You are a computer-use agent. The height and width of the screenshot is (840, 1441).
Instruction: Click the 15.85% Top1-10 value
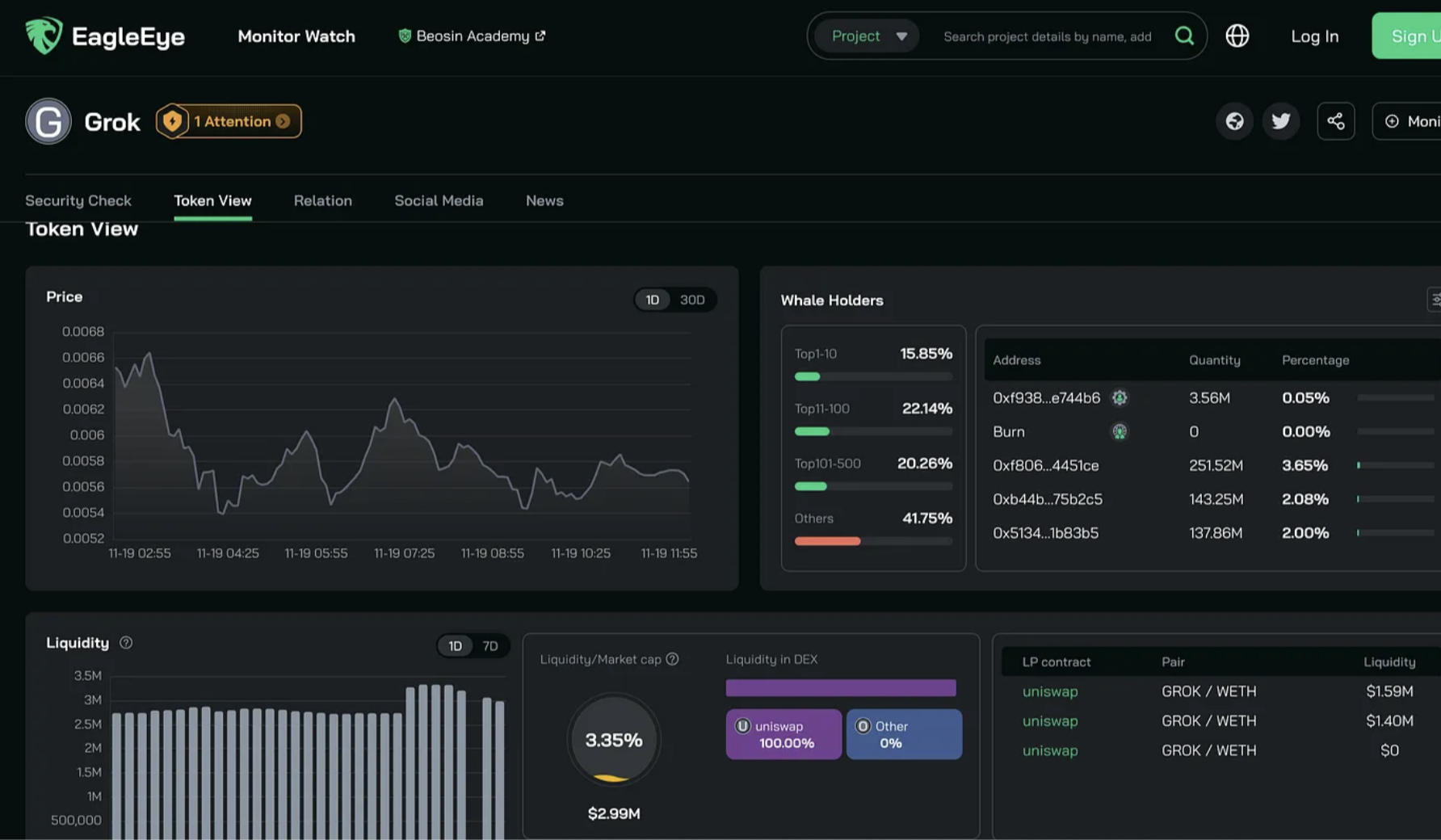click(926, 354)
